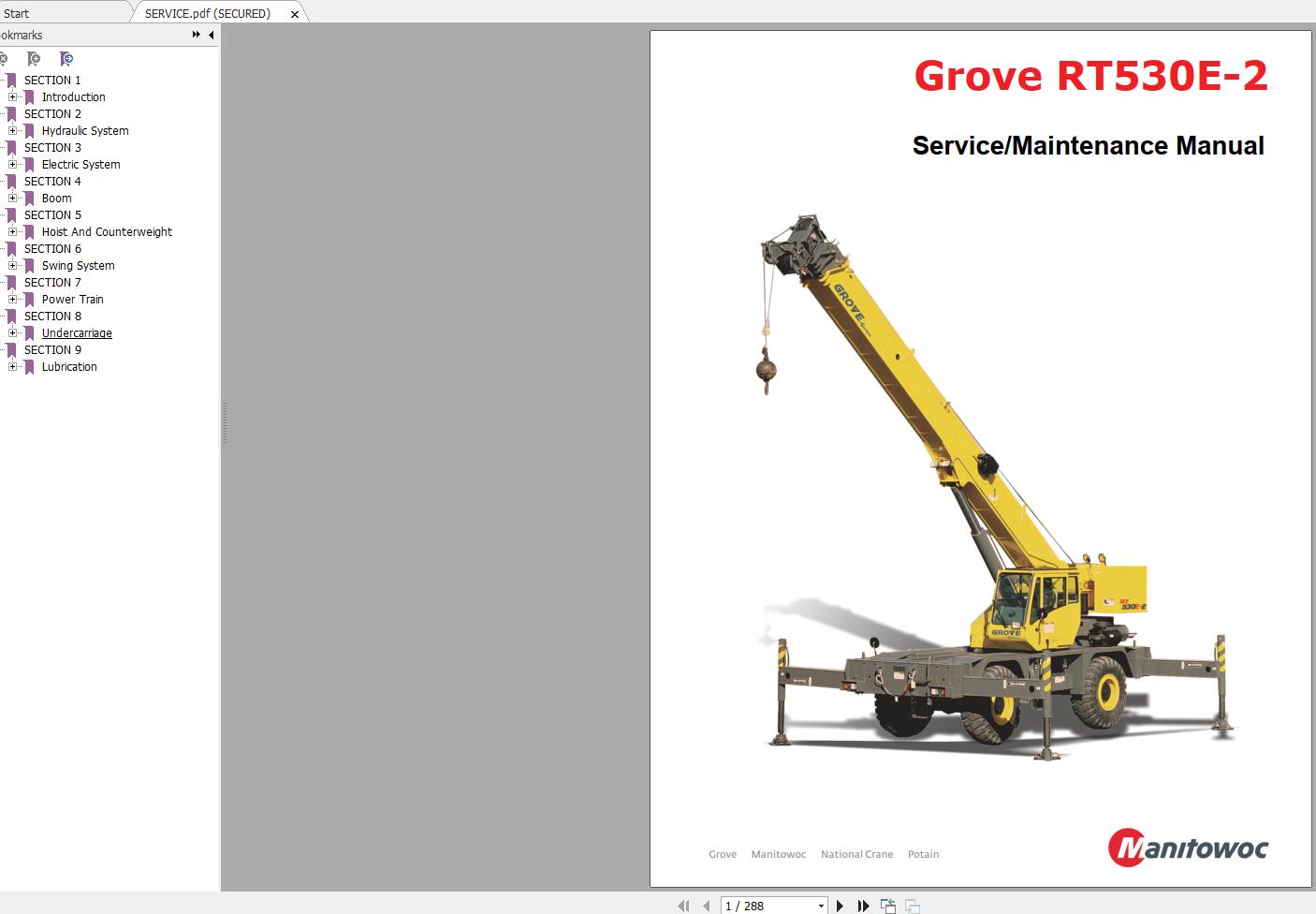This screenshot has width=1316, height=914.
Task: Close the SERVICE.pdf tab
Action: point(295,14)
